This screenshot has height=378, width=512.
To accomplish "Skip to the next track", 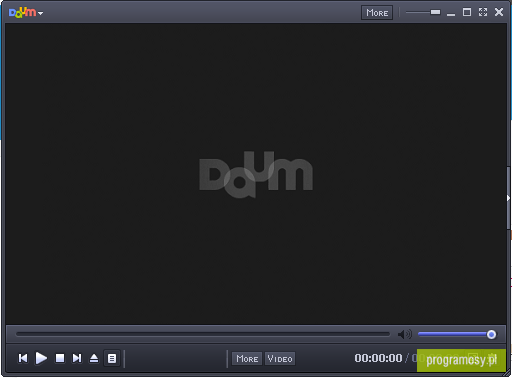I will 77,358.
